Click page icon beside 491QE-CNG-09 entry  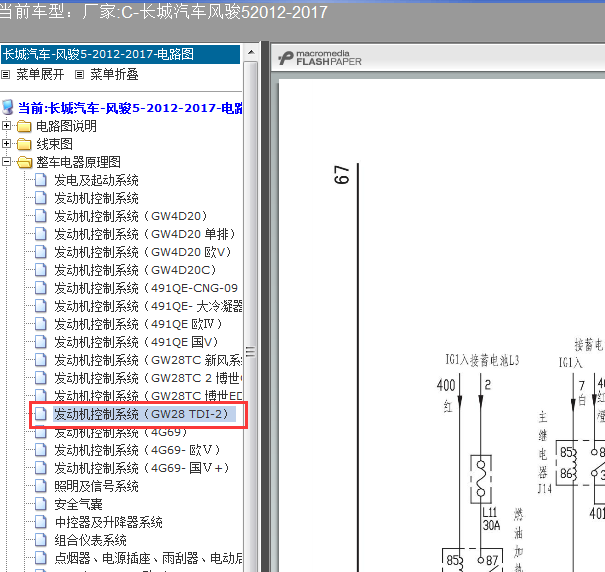pos(41,288)
